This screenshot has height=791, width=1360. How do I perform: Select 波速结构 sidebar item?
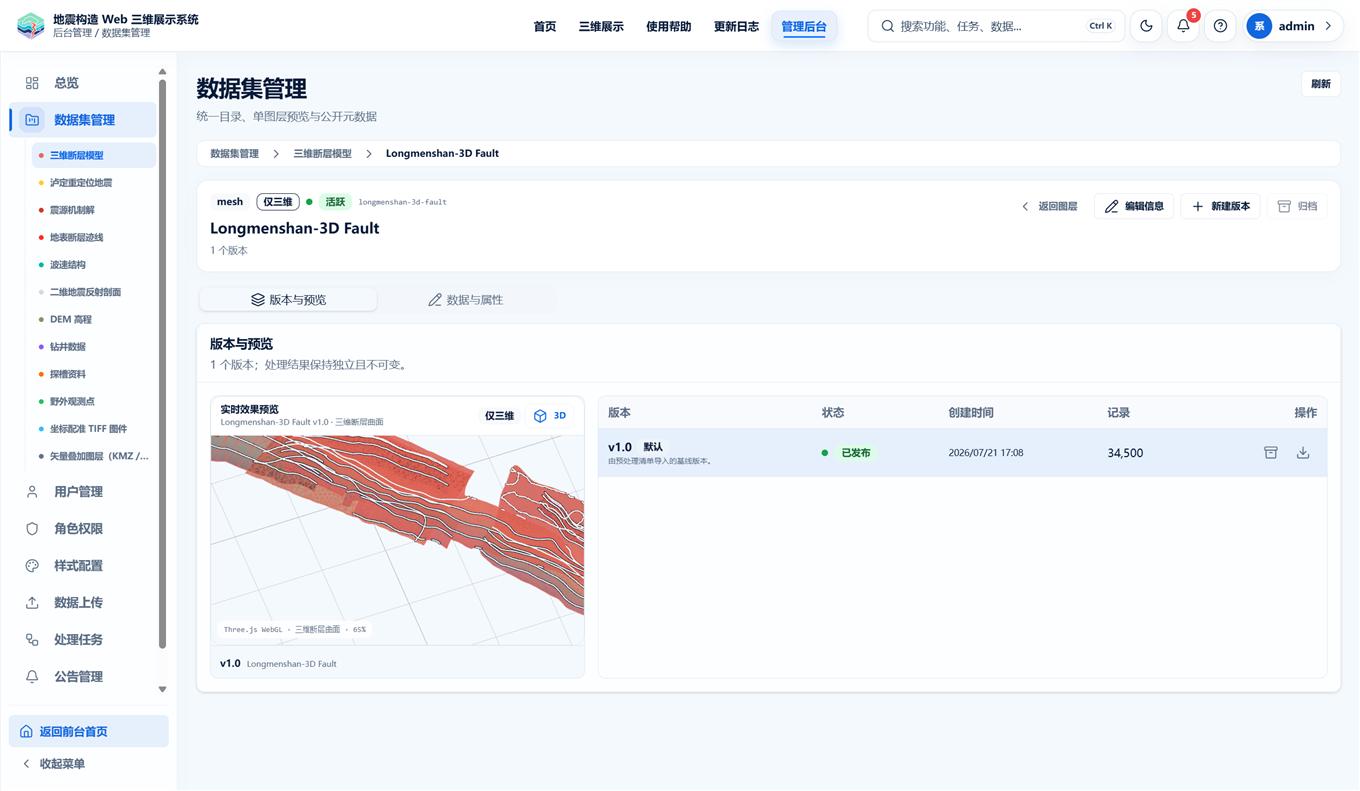tap(94, 265)
